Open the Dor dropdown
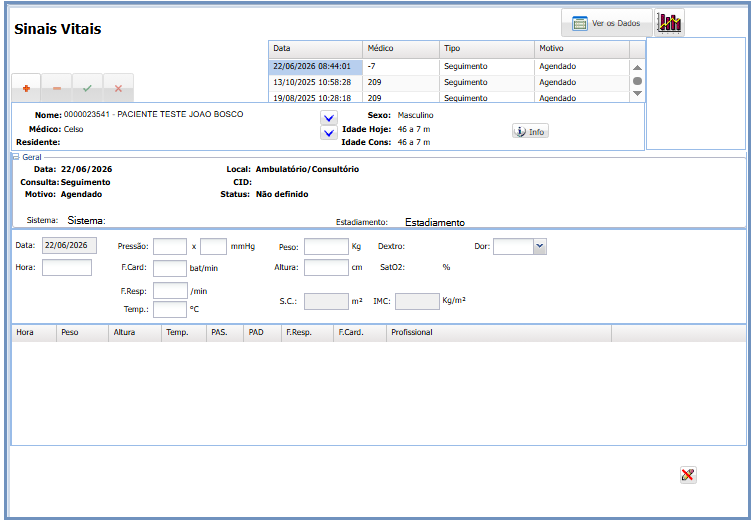The width and height of the screenshot is (756, 524). [x=540, y=246]
